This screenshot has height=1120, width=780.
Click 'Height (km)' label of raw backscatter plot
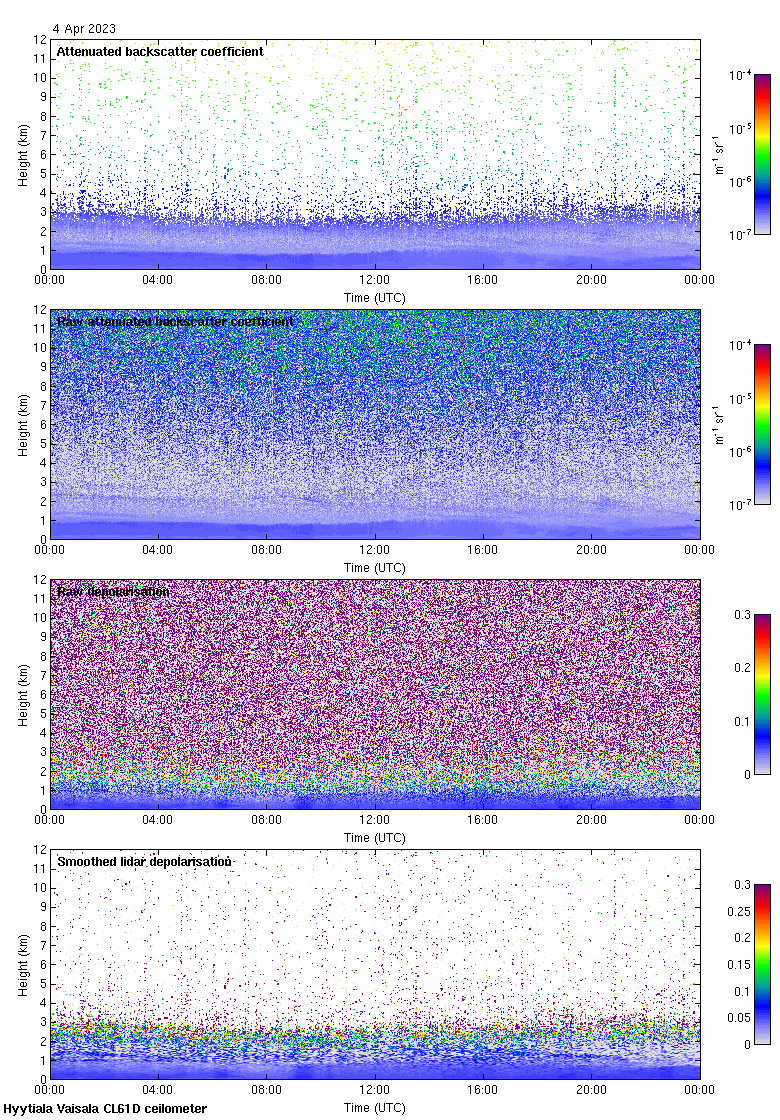click(x=24, y=426)
